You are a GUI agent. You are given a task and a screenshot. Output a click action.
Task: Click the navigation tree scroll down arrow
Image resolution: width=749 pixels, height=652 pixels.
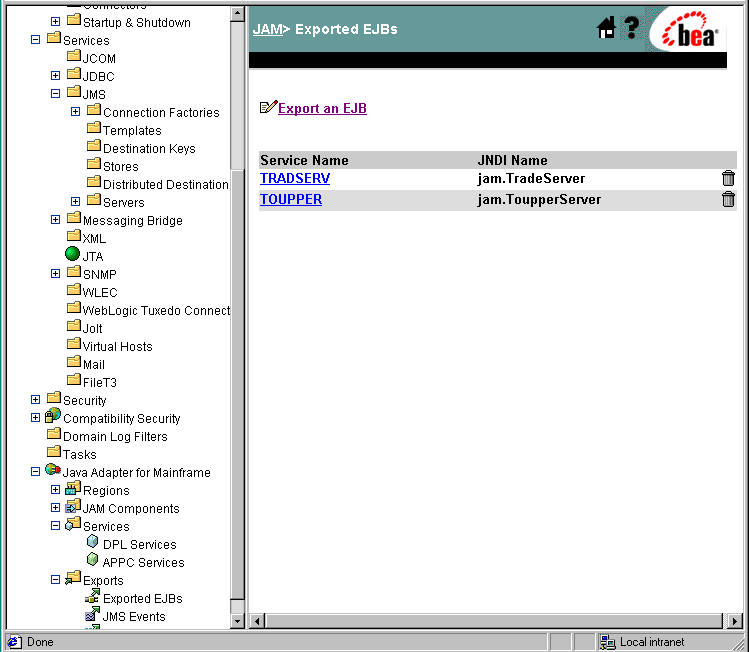tap(238, 621)
